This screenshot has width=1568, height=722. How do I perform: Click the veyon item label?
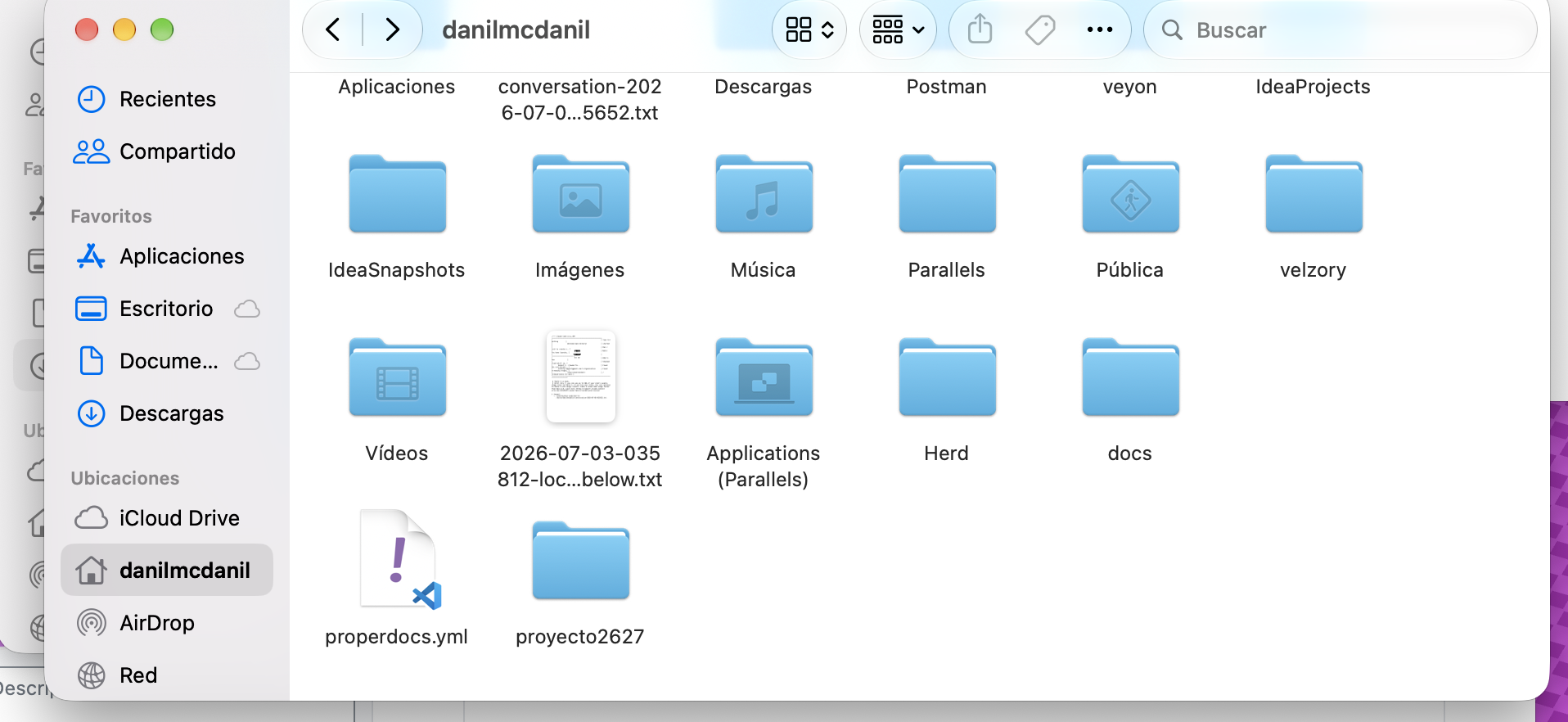(x=1130, y=87)
